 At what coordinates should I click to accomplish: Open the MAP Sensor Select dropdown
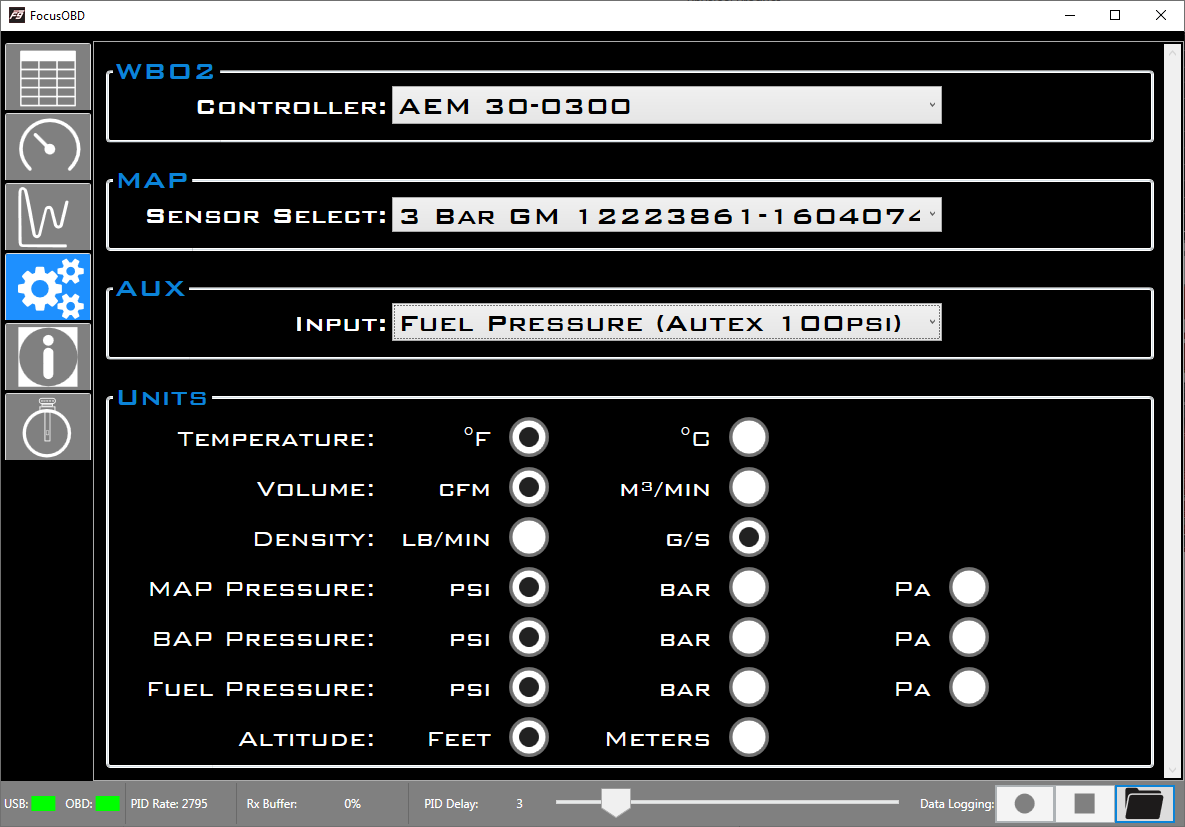point(667,215)
